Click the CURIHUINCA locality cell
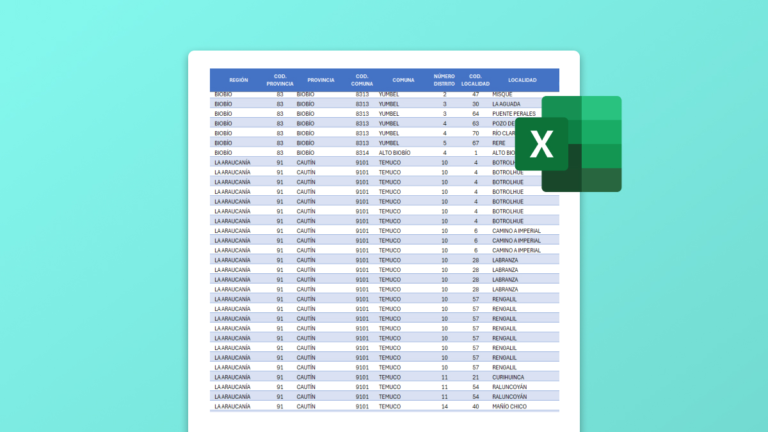 click(x=510, y=377)
